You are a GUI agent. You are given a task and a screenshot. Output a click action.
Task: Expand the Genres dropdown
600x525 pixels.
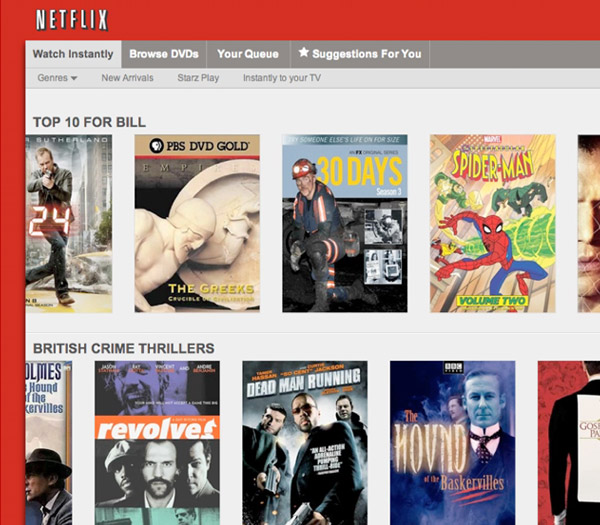57,78
